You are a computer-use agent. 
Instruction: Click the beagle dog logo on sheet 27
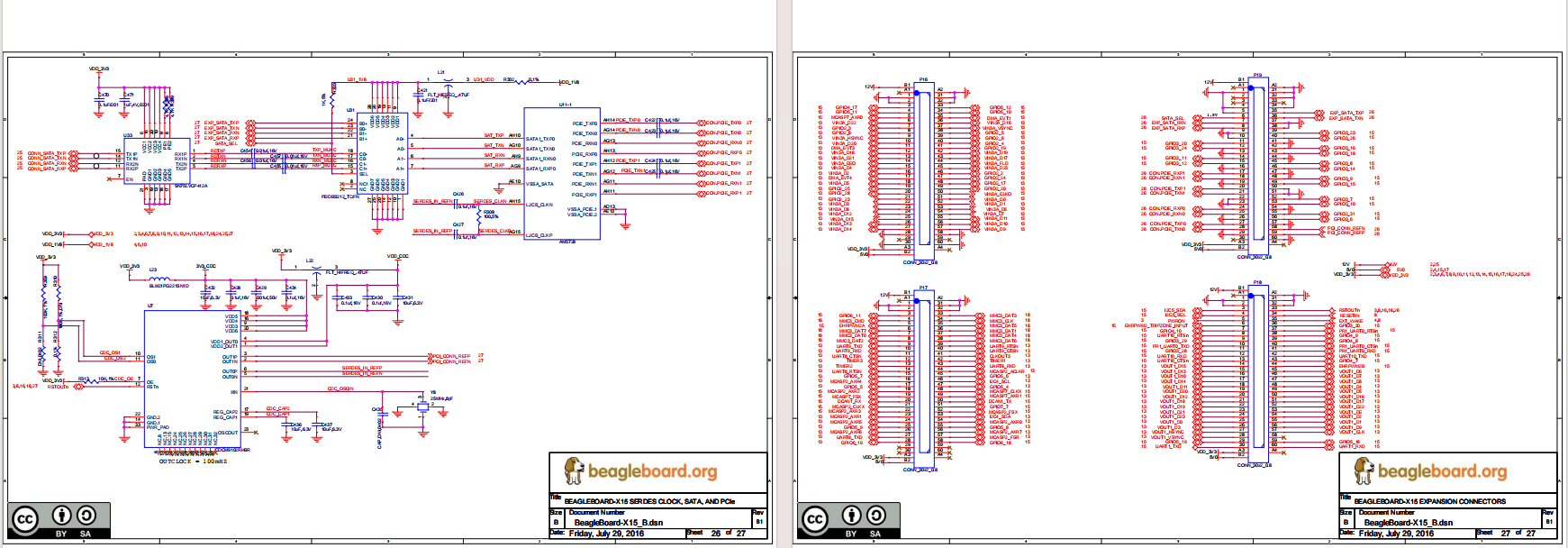click(1363, 470)
